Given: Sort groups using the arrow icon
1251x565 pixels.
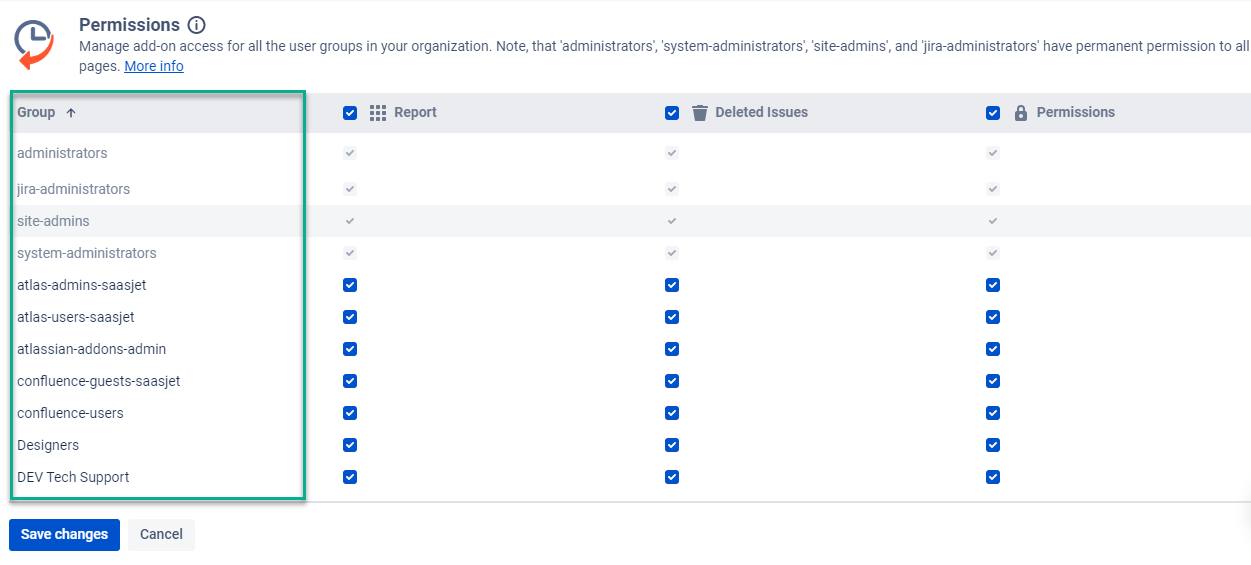Looking at the screenshot, I should tap(71, 113).
